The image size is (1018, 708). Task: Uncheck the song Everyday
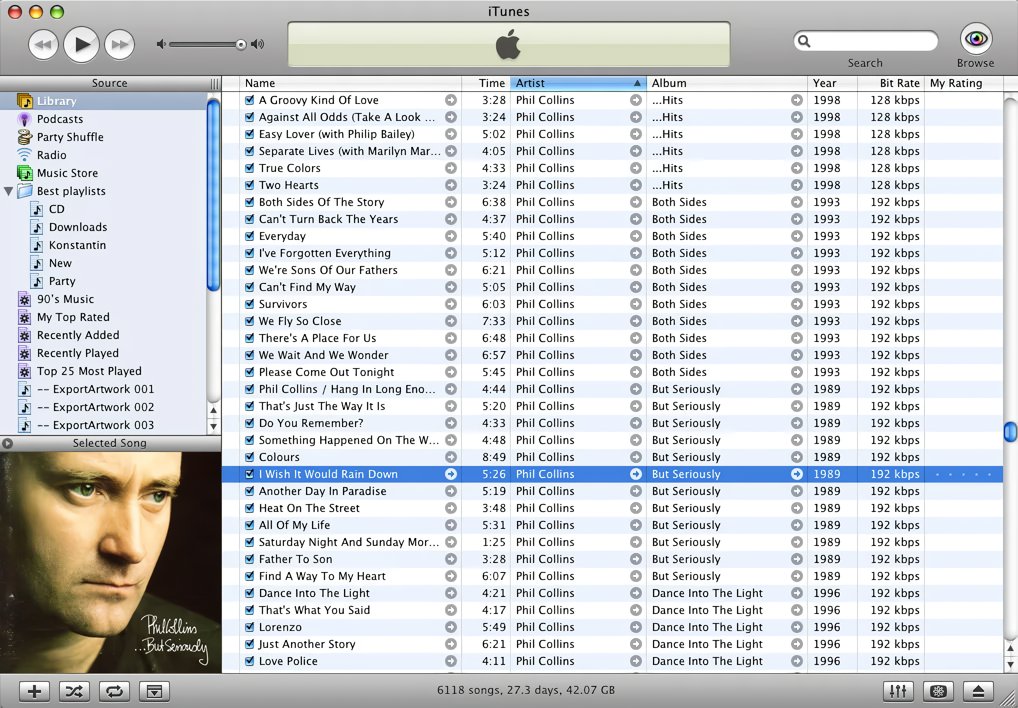click(249, 236)
